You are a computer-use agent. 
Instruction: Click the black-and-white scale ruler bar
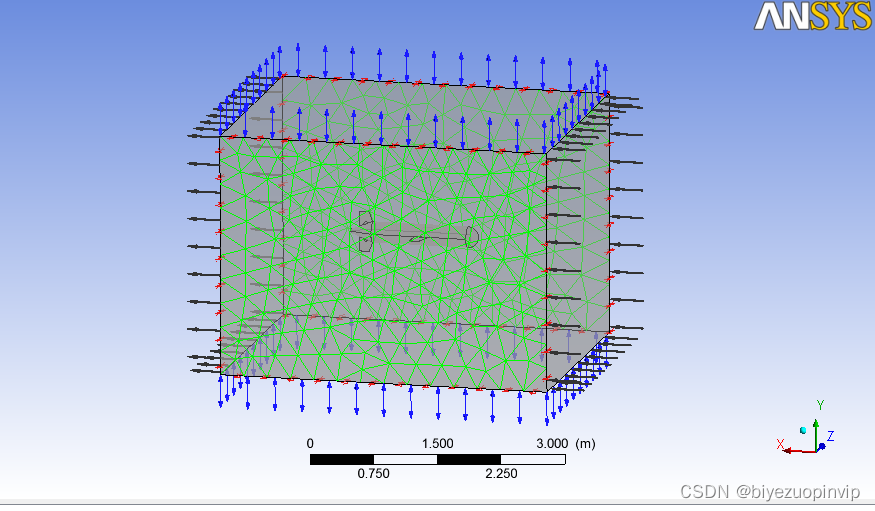[437, 459]
